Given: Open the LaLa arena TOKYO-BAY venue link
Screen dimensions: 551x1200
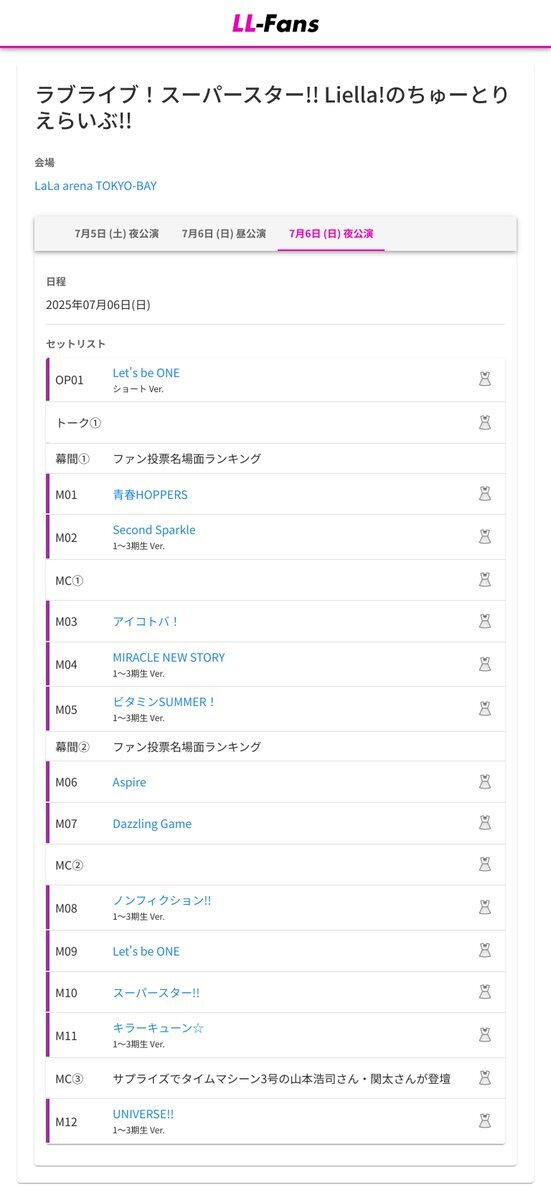Looking at the screenshot, I should 96,186.
